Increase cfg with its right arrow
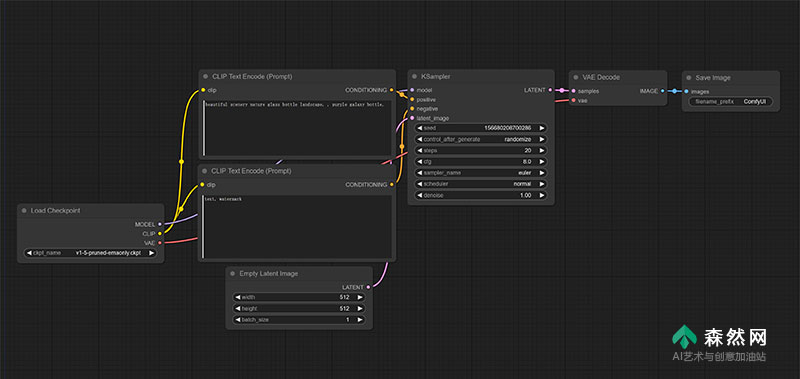 click(x=542, y=161)
